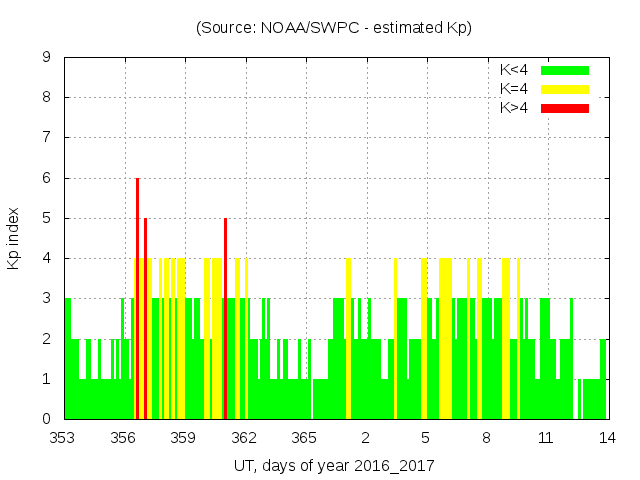This screenshot has width=640, height=480.
Task: Click the red K>4 legend swatch
Action: 565,107
